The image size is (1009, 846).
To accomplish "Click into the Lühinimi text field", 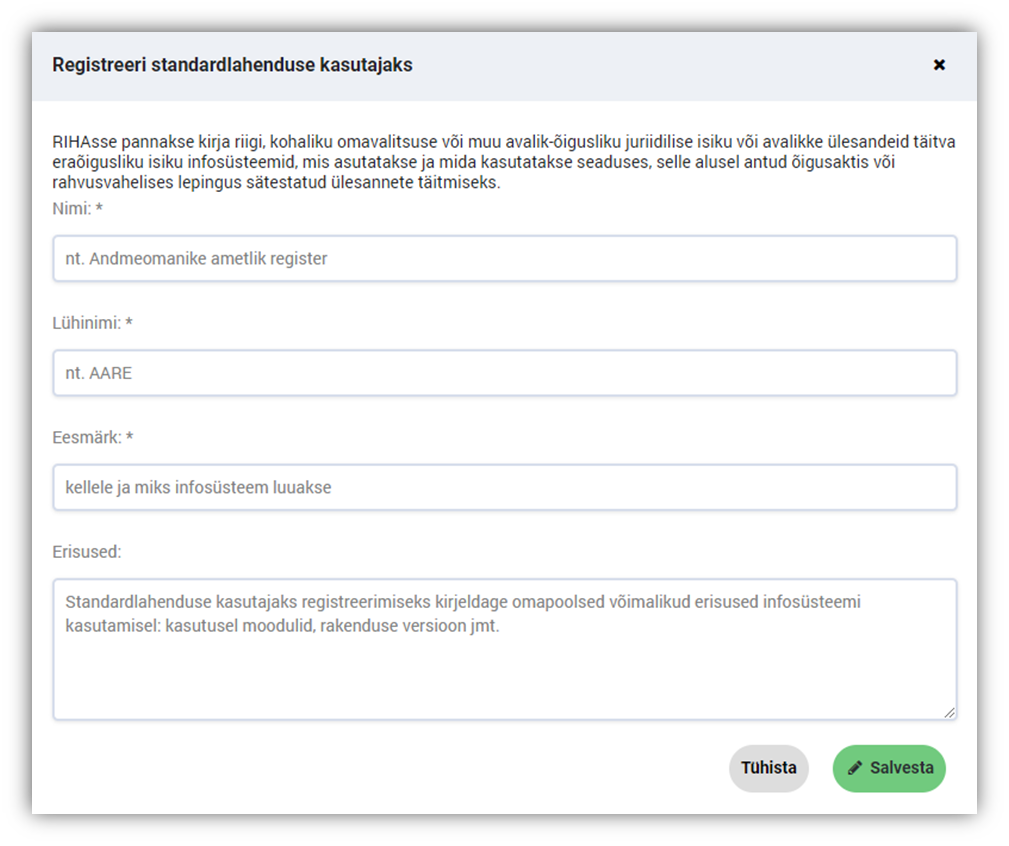I will coord(504,373).
